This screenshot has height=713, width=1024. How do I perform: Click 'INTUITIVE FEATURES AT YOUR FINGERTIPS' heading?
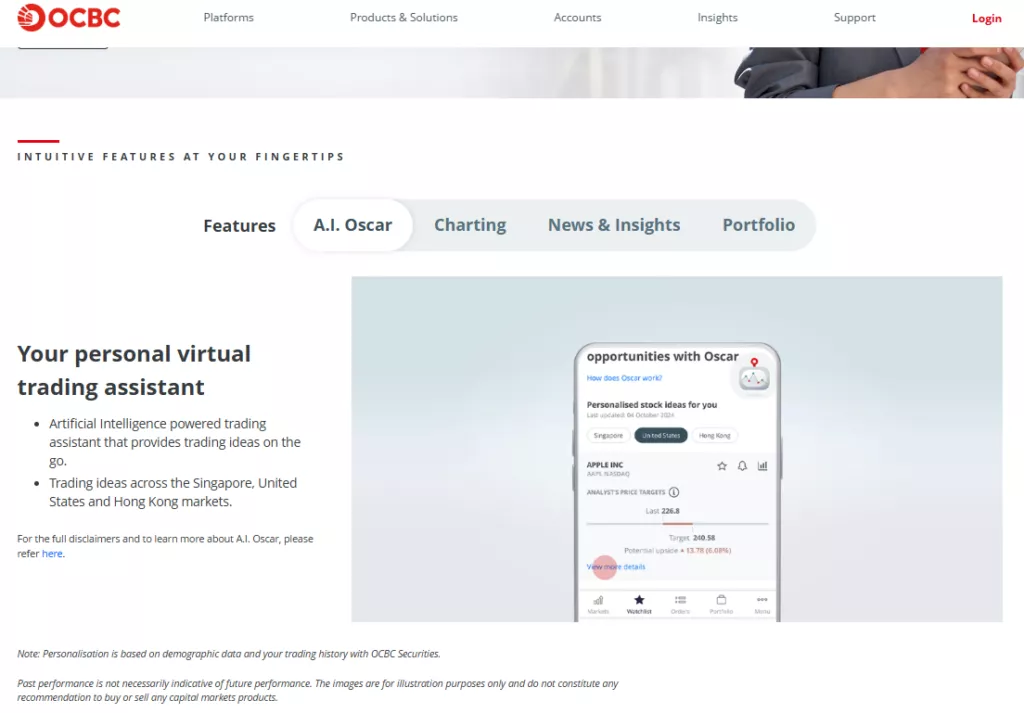click(181, 157)
